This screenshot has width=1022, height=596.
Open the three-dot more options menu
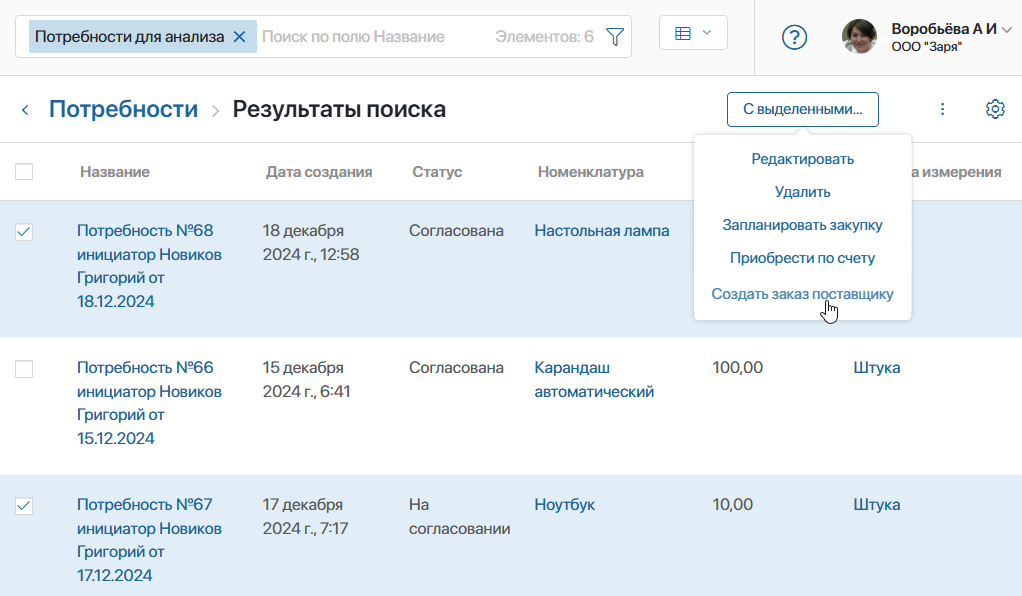click(942, 109)
